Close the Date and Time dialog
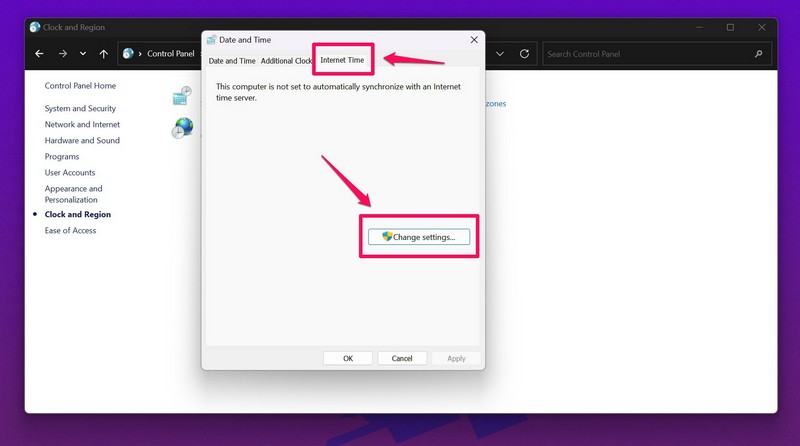800x446 pixels. (x=474, y=39)
